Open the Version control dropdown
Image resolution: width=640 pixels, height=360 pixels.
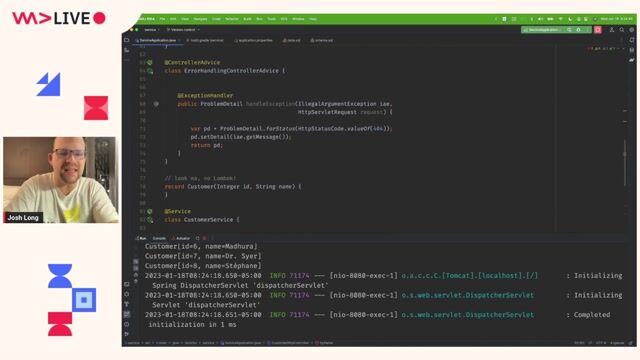183,30
